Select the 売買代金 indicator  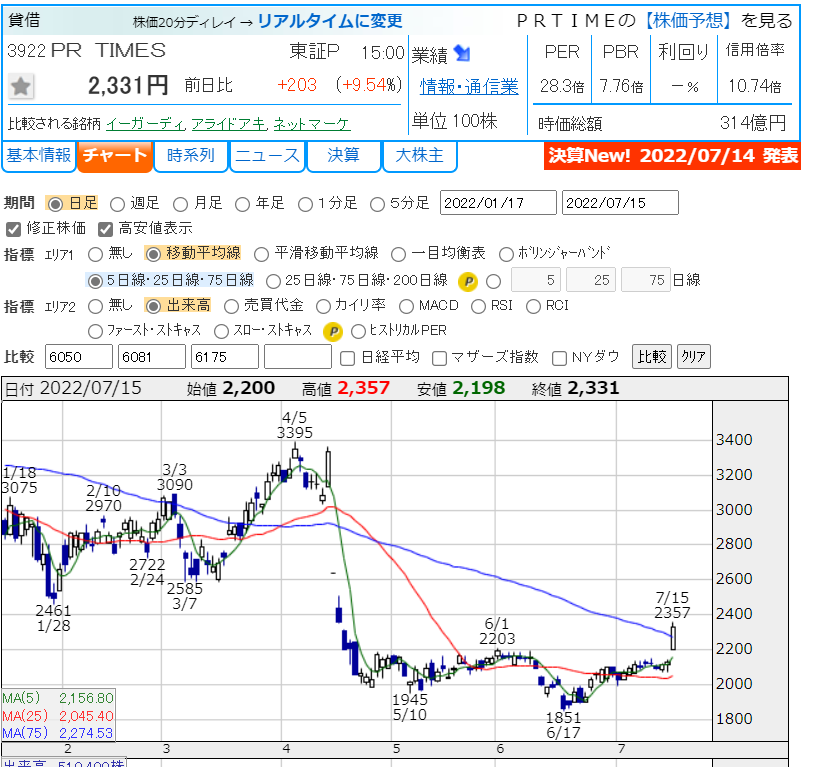point(231,306)
